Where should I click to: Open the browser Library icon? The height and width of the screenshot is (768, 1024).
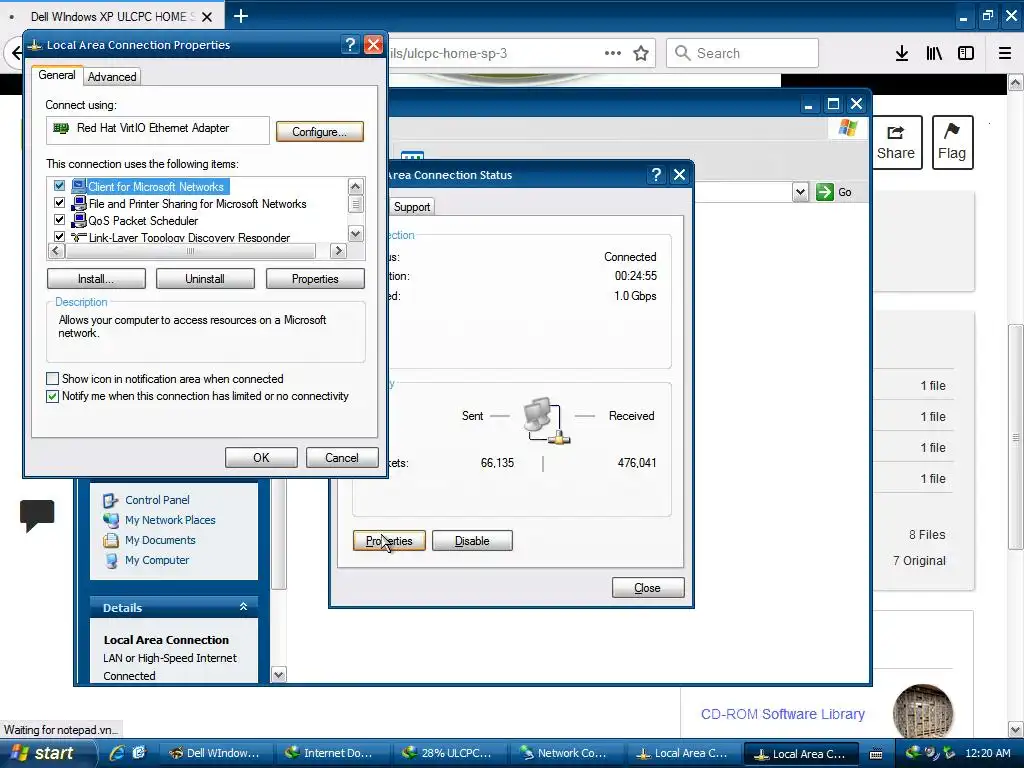click(x=934, y=53)
